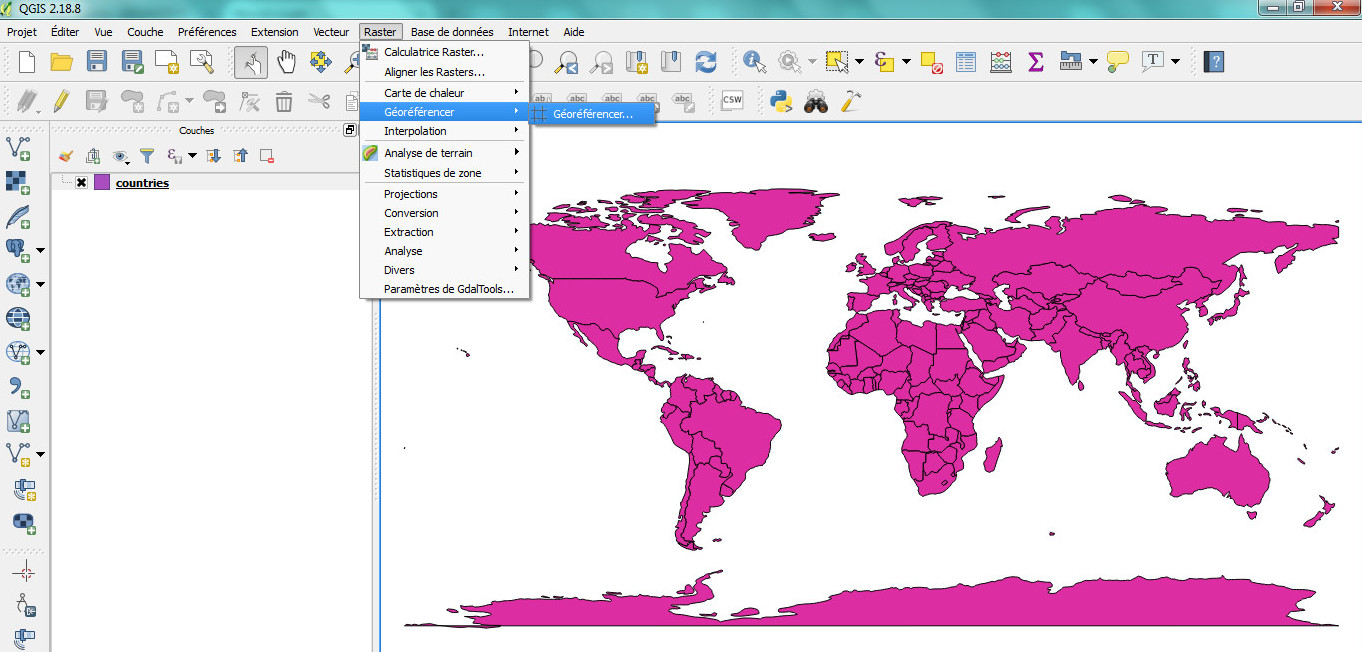Click the delete selected trash icon
1362x652 pixels.
[x=284, y=100]
